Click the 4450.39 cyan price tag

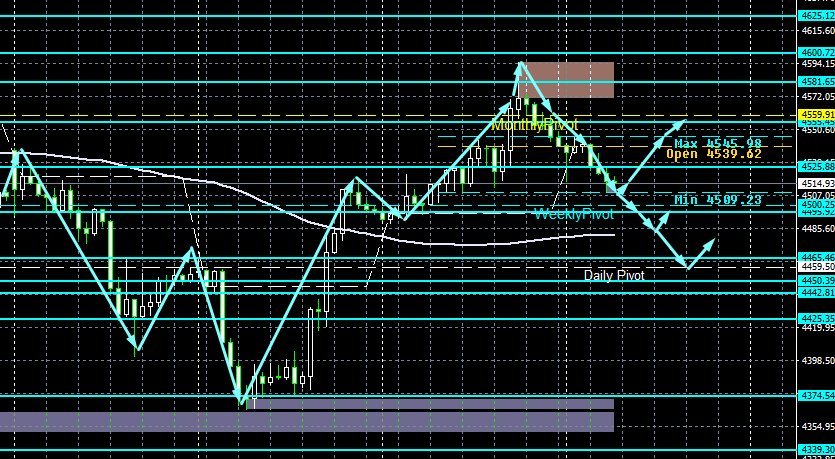(817, 281)
